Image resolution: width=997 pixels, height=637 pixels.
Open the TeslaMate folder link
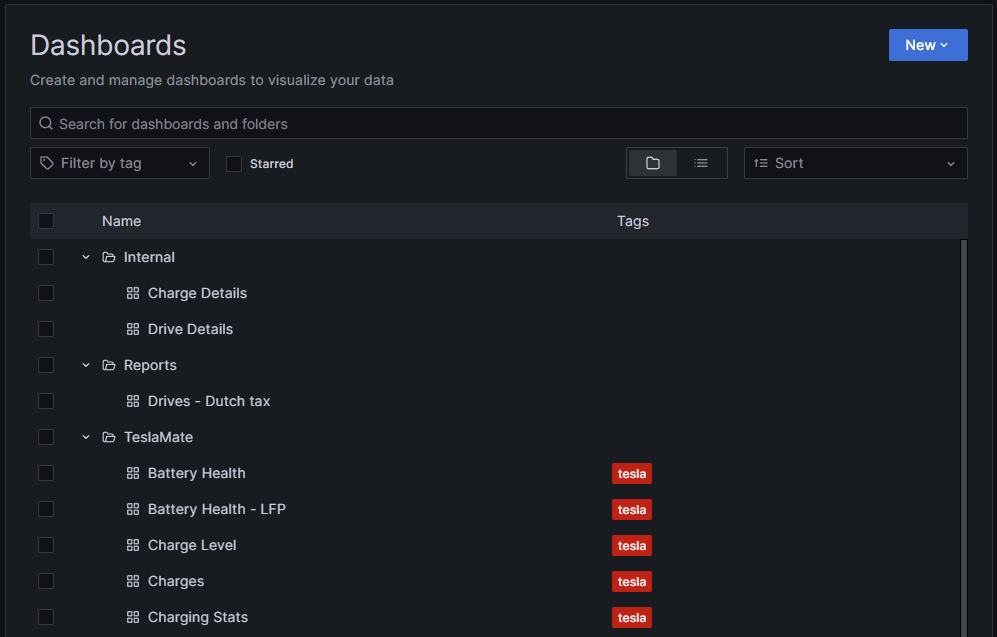[158, 437]
